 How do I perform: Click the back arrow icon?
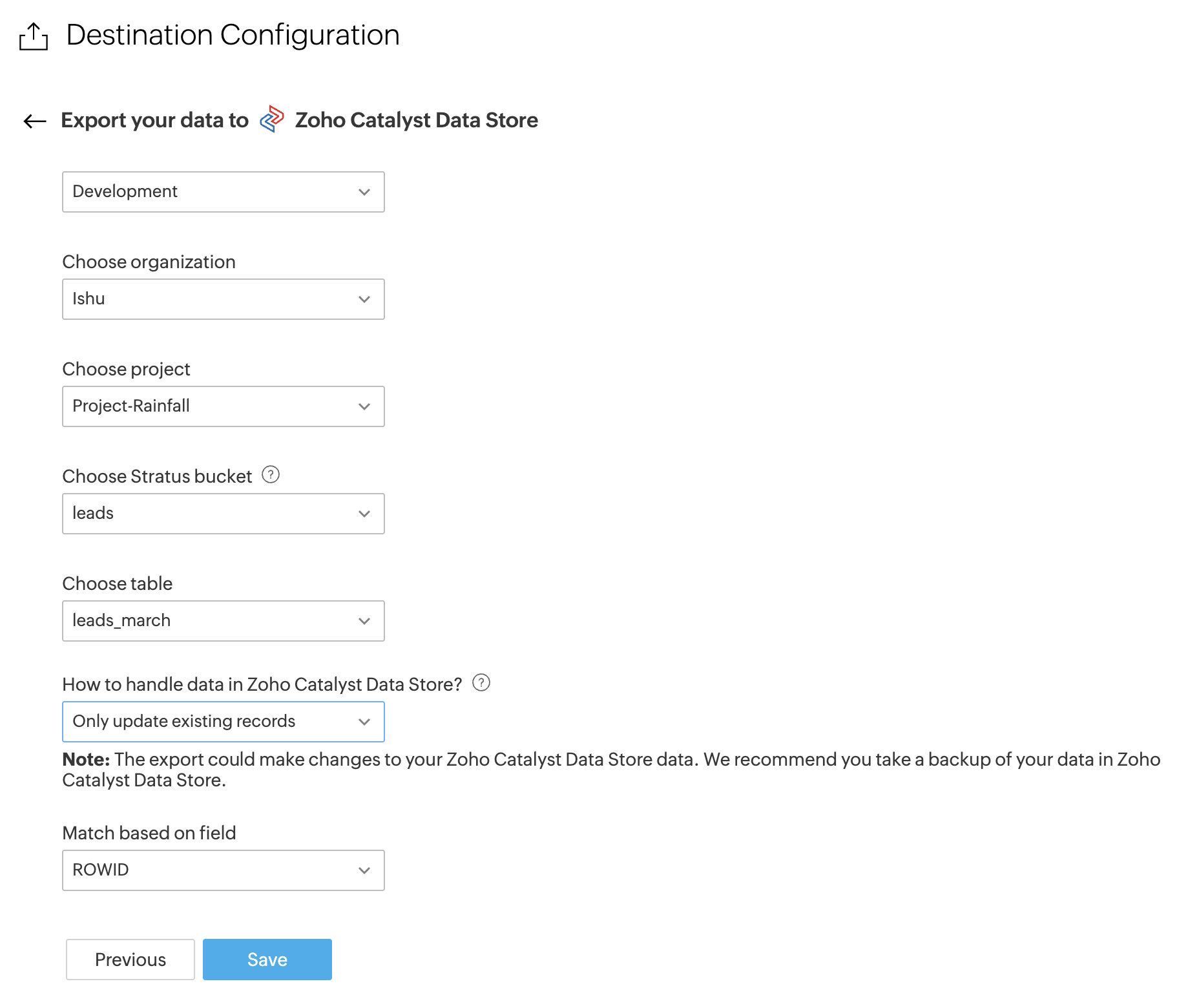[35, 121]
